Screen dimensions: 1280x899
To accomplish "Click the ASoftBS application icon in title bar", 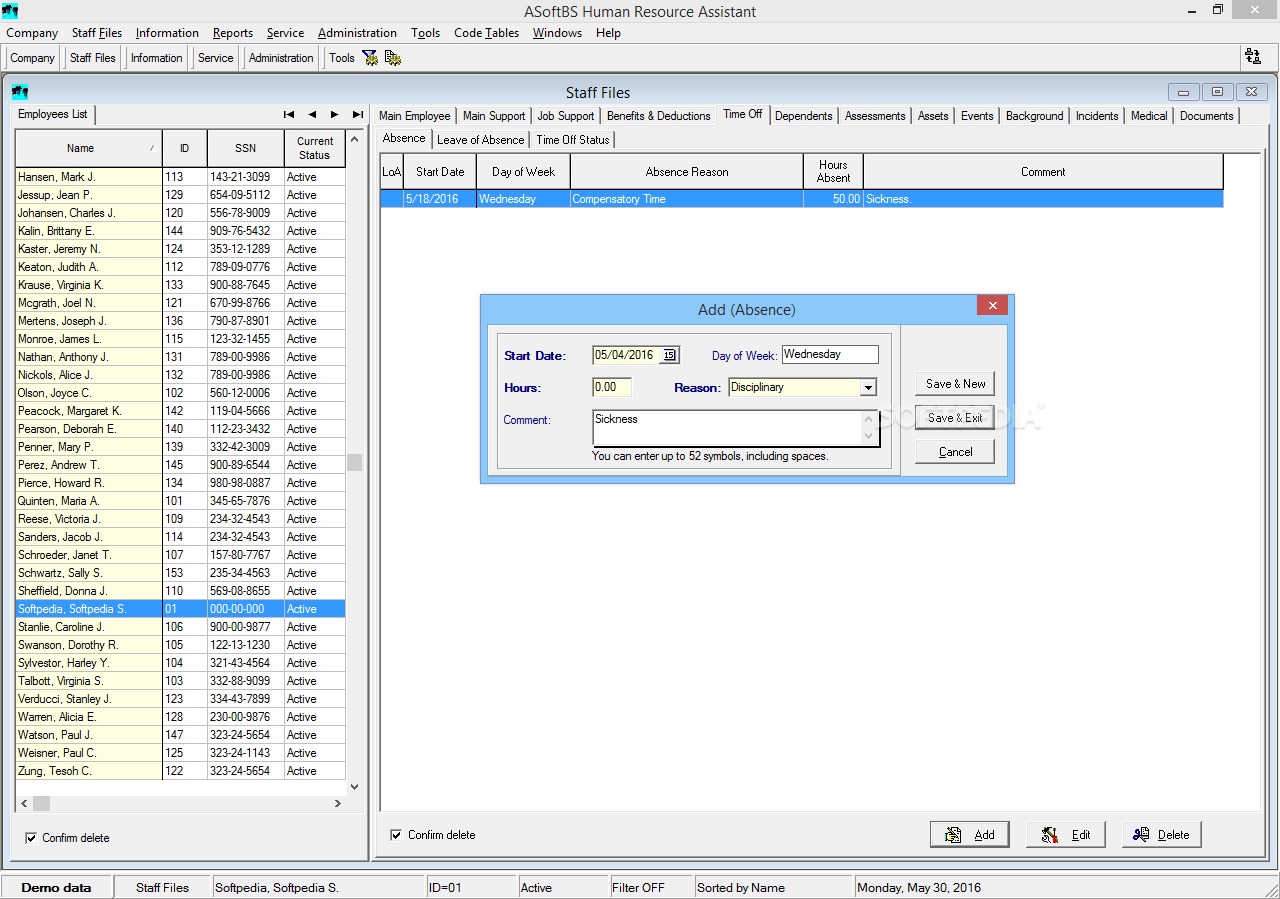I will click(10, 11).
